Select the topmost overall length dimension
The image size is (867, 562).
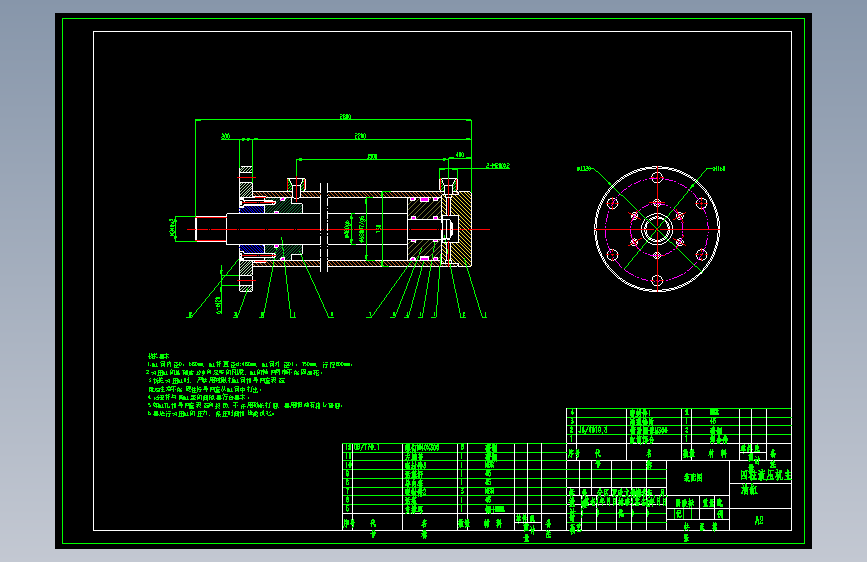(345, 117)
